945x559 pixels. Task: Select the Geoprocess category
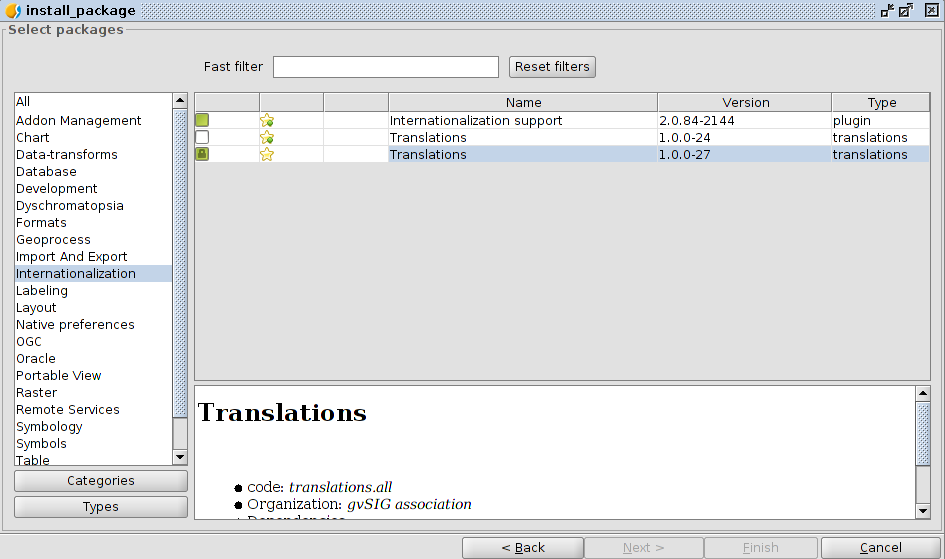point(53,240)
